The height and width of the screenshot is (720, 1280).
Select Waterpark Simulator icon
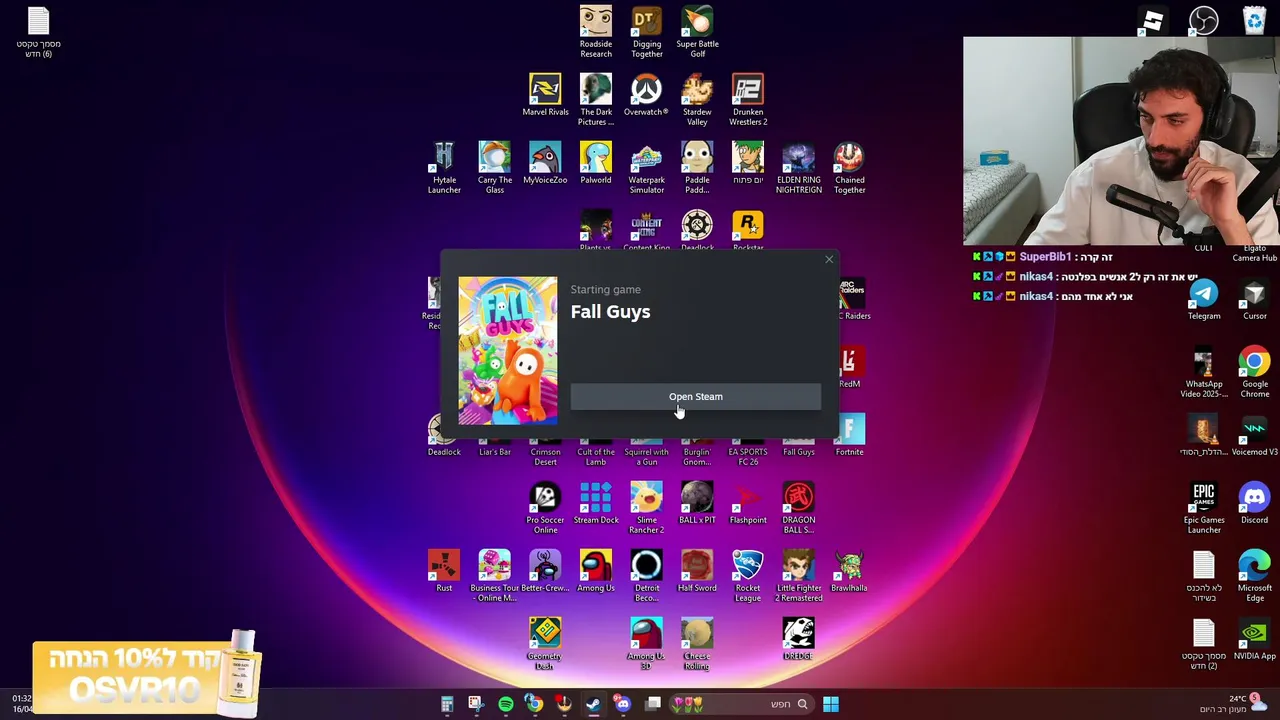pyautogui.click(x=647, y=168)
